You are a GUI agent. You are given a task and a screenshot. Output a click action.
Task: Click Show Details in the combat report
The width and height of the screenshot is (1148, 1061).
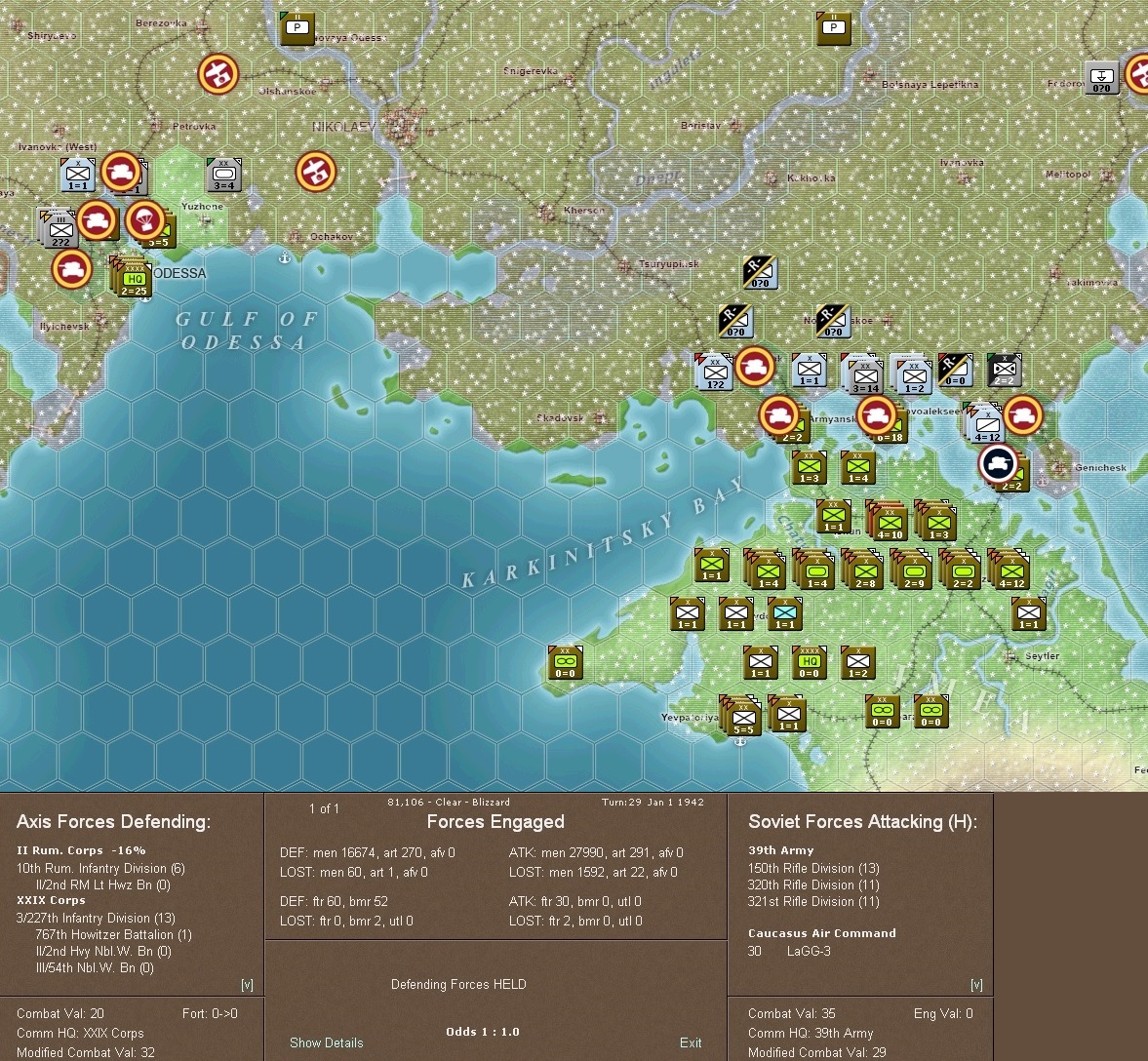point(327,1042)
